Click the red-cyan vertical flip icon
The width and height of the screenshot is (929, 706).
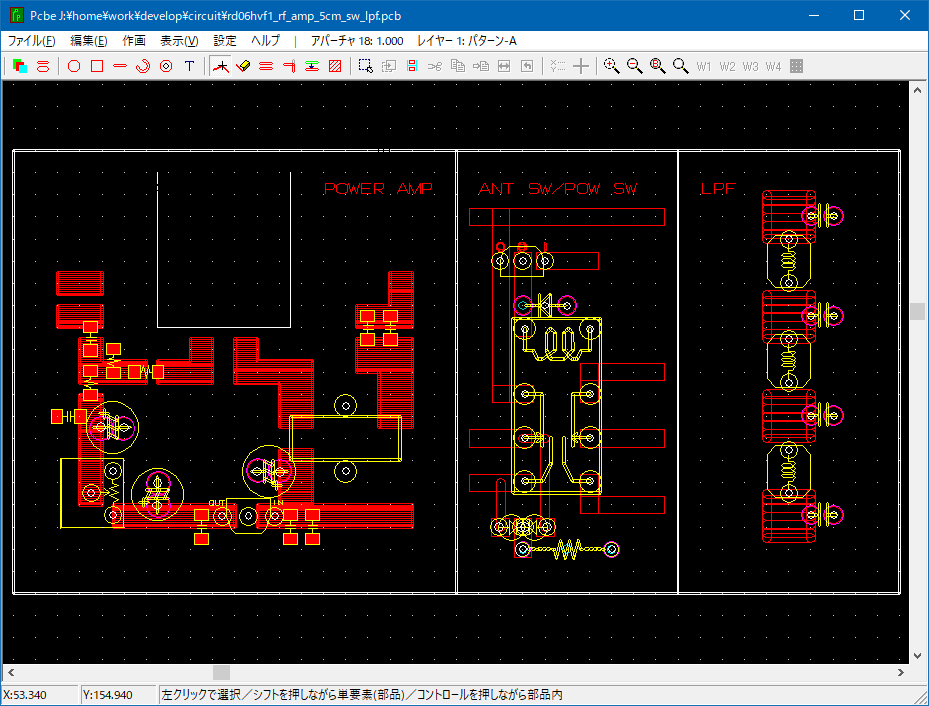412,66
